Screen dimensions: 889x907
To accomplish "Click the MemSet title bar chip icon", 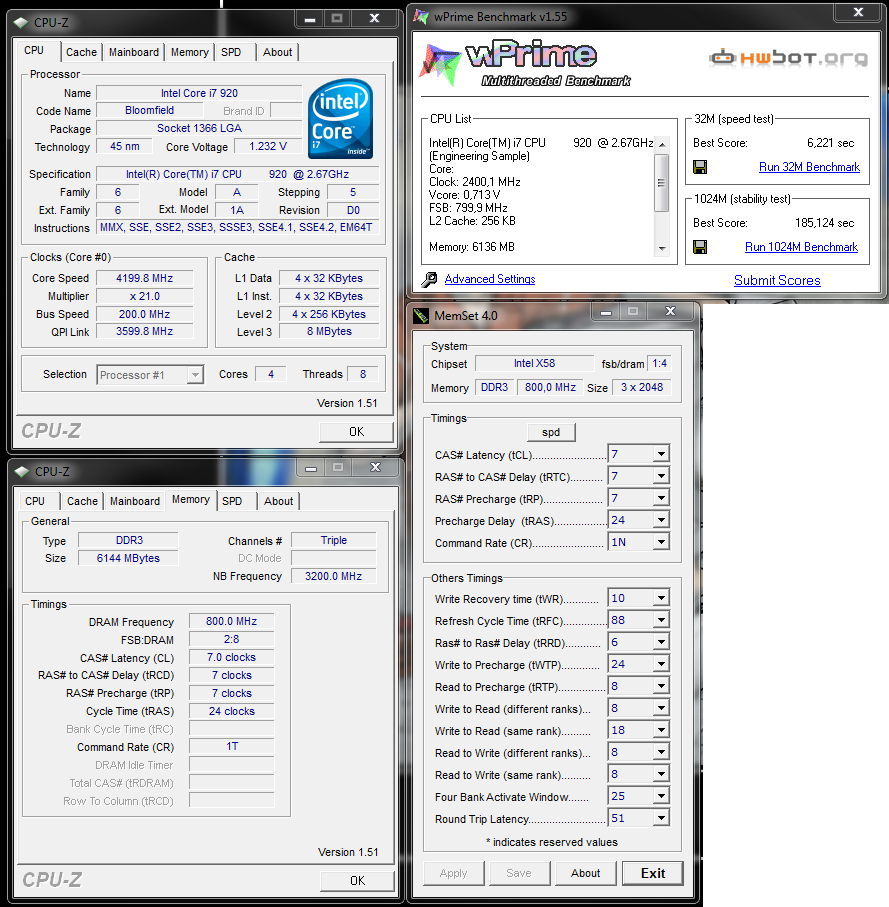I will point(420,315).
